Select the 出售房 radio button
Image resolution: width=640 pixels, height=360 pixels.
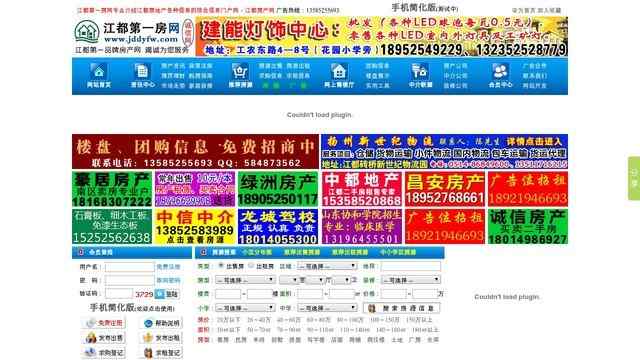point(221,266)
